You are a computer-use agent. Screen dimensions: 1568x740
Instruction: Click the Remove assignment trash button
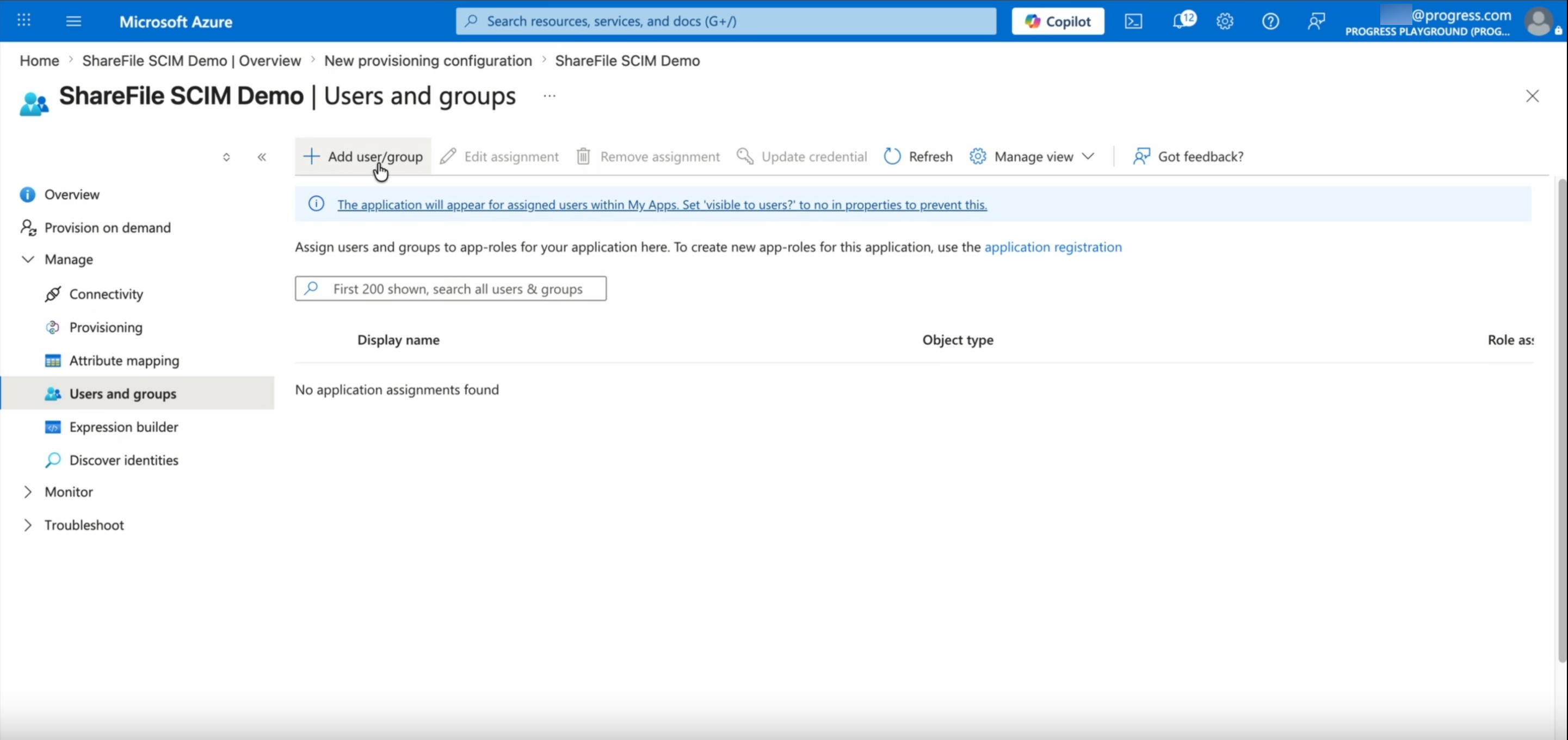pos(647,157)
